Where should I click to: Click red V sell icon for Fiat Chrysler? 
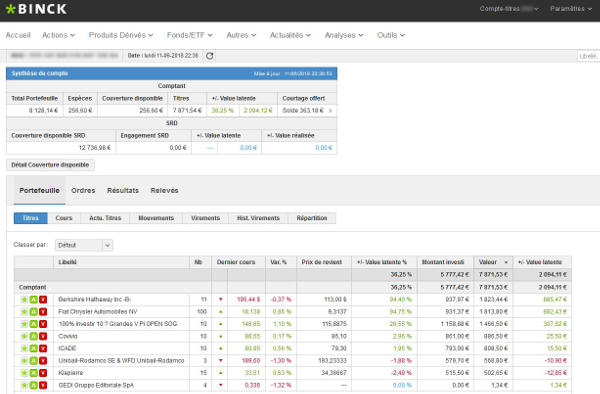[x=43, y=312]
